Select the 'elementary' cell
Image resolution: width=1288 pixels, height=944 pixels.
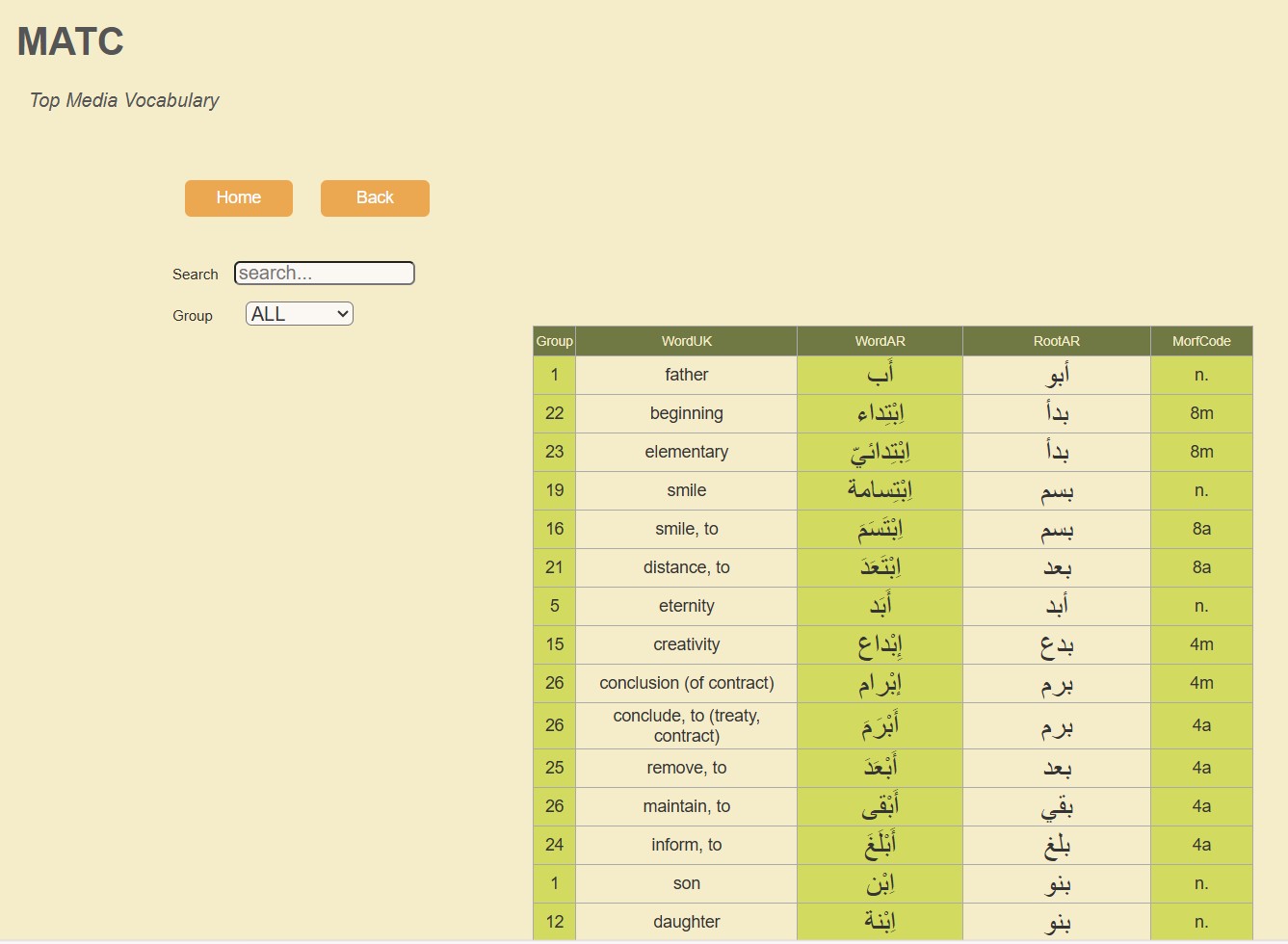pyautogui.click(x=687, y=452)
